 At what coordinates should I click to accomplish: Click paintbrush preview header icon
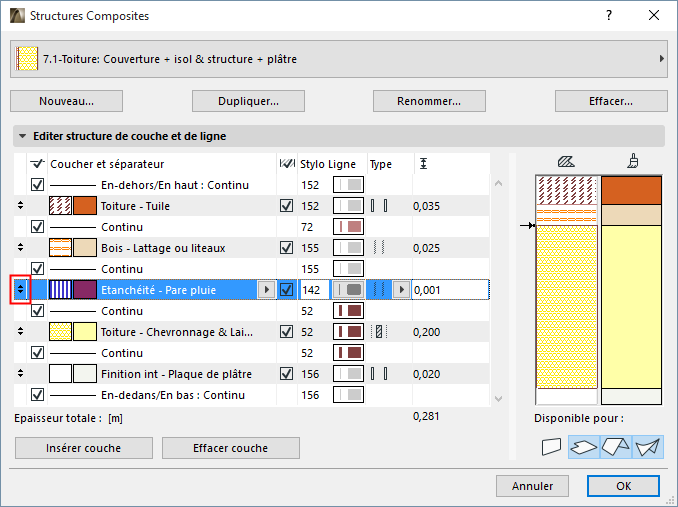[633, 161]
